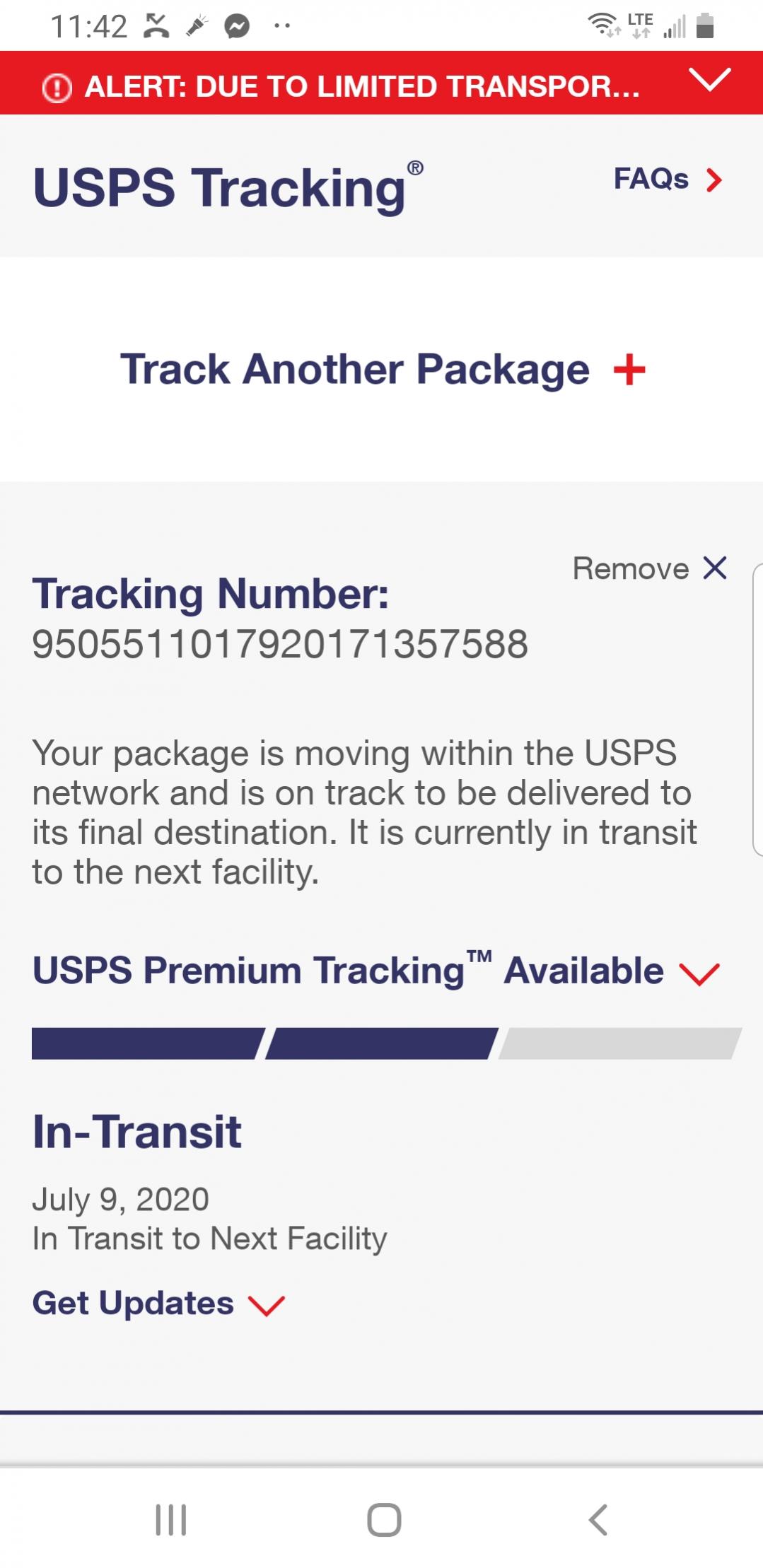
Task: Tap the Remove label
Action: [630, 568]
